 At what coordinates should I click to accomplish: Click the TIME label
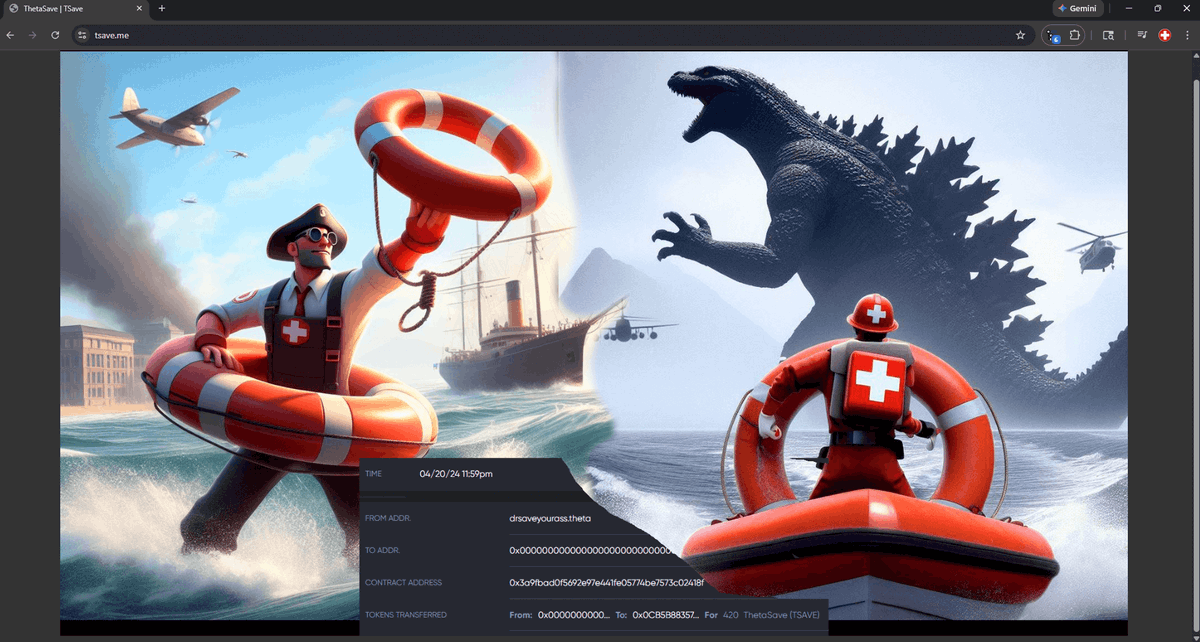pyautogui.click(x=373, y=474)
